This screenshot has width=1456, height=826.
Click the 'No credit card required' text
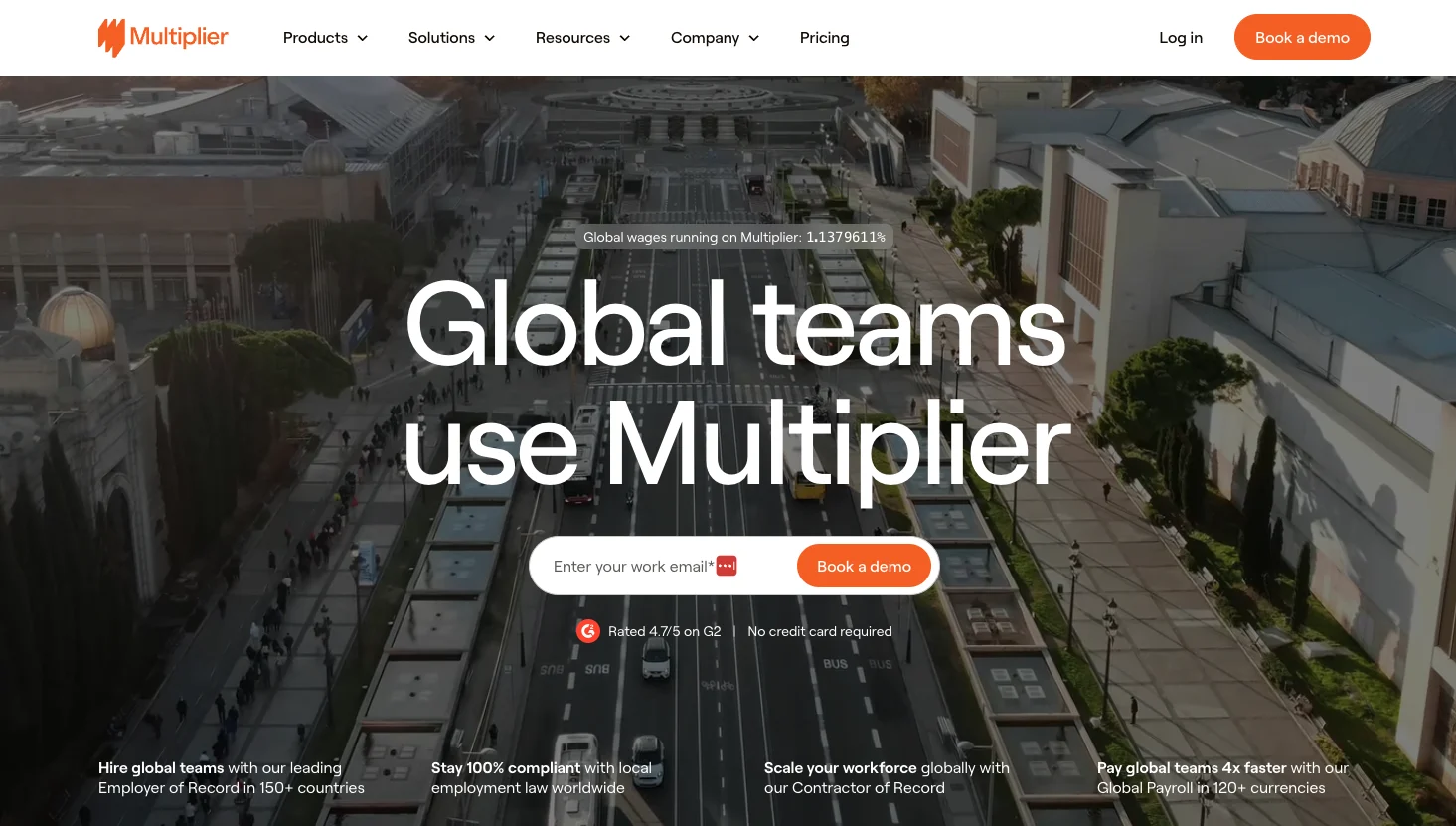tap(820, 631)
